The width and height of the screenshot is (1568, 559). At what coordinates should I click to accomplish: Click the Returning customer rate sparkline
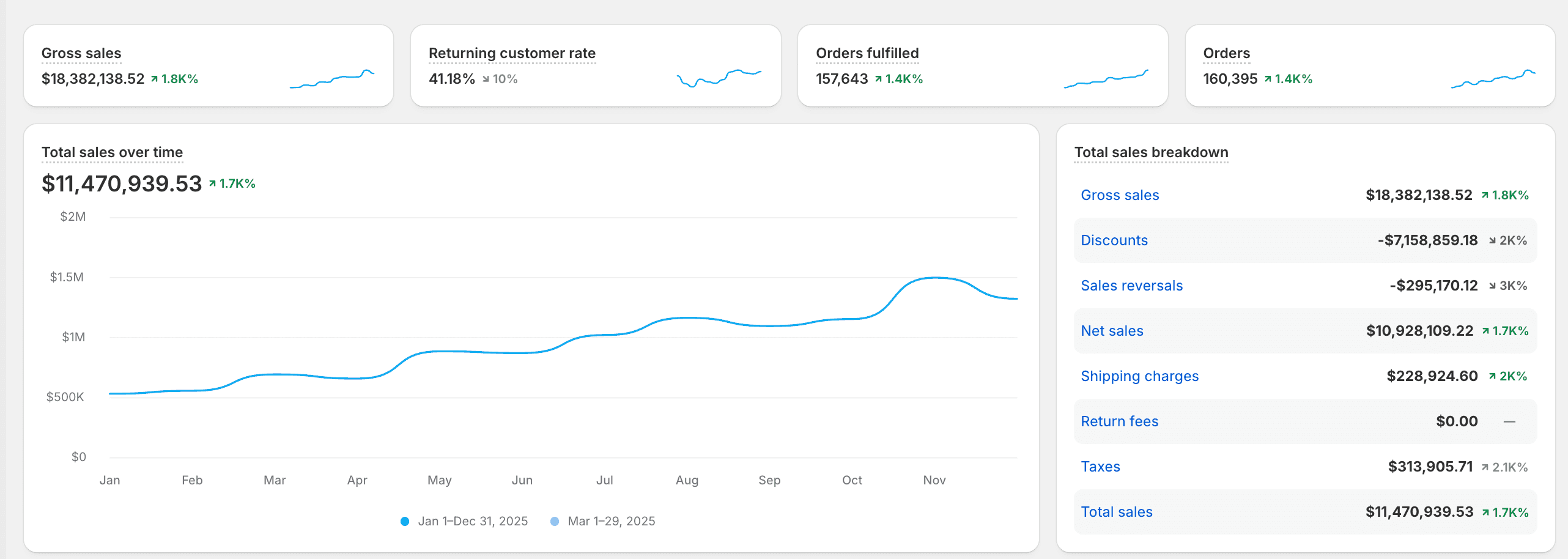(x=719, y=78)
